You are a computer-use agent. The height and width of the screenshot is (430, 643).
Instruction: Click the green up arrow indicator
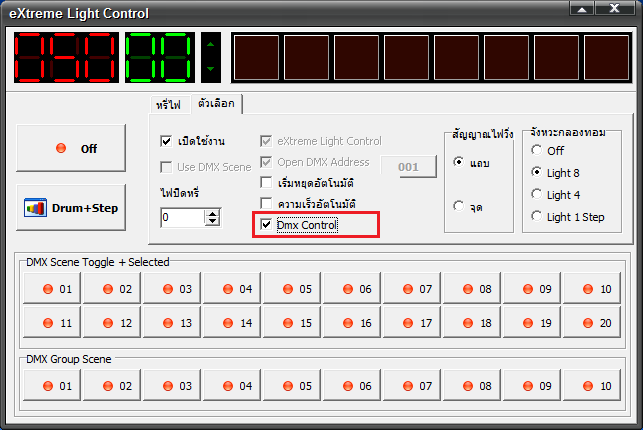[x=211, y=44]
